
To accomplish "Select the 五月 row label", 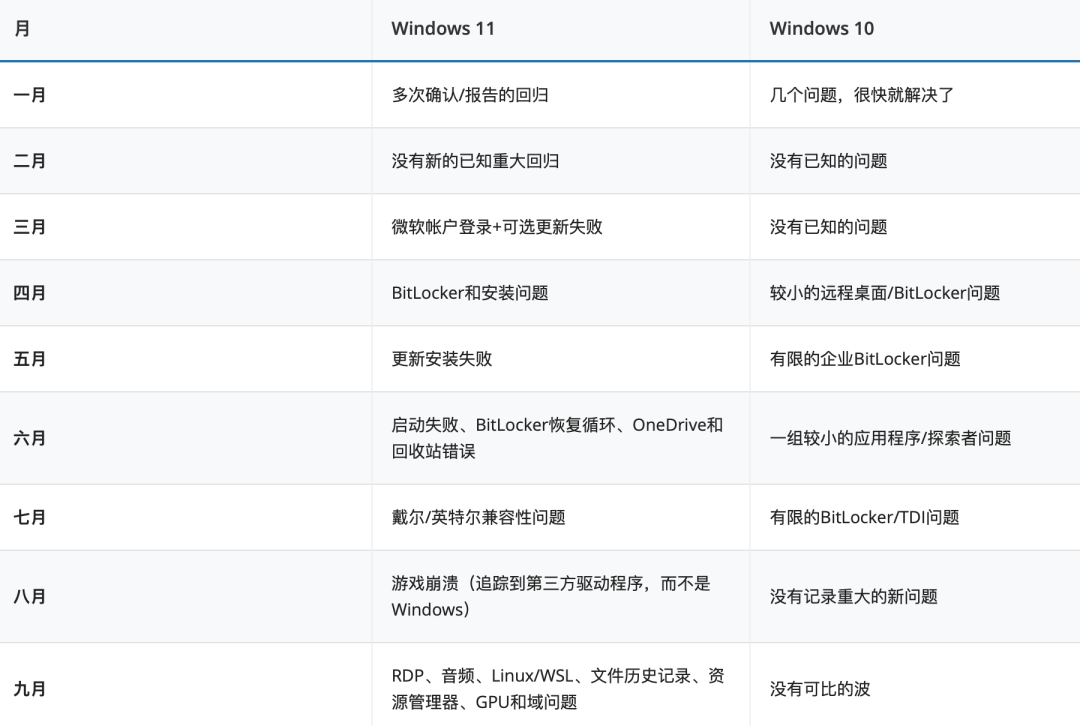I will (x=30, y=360).
